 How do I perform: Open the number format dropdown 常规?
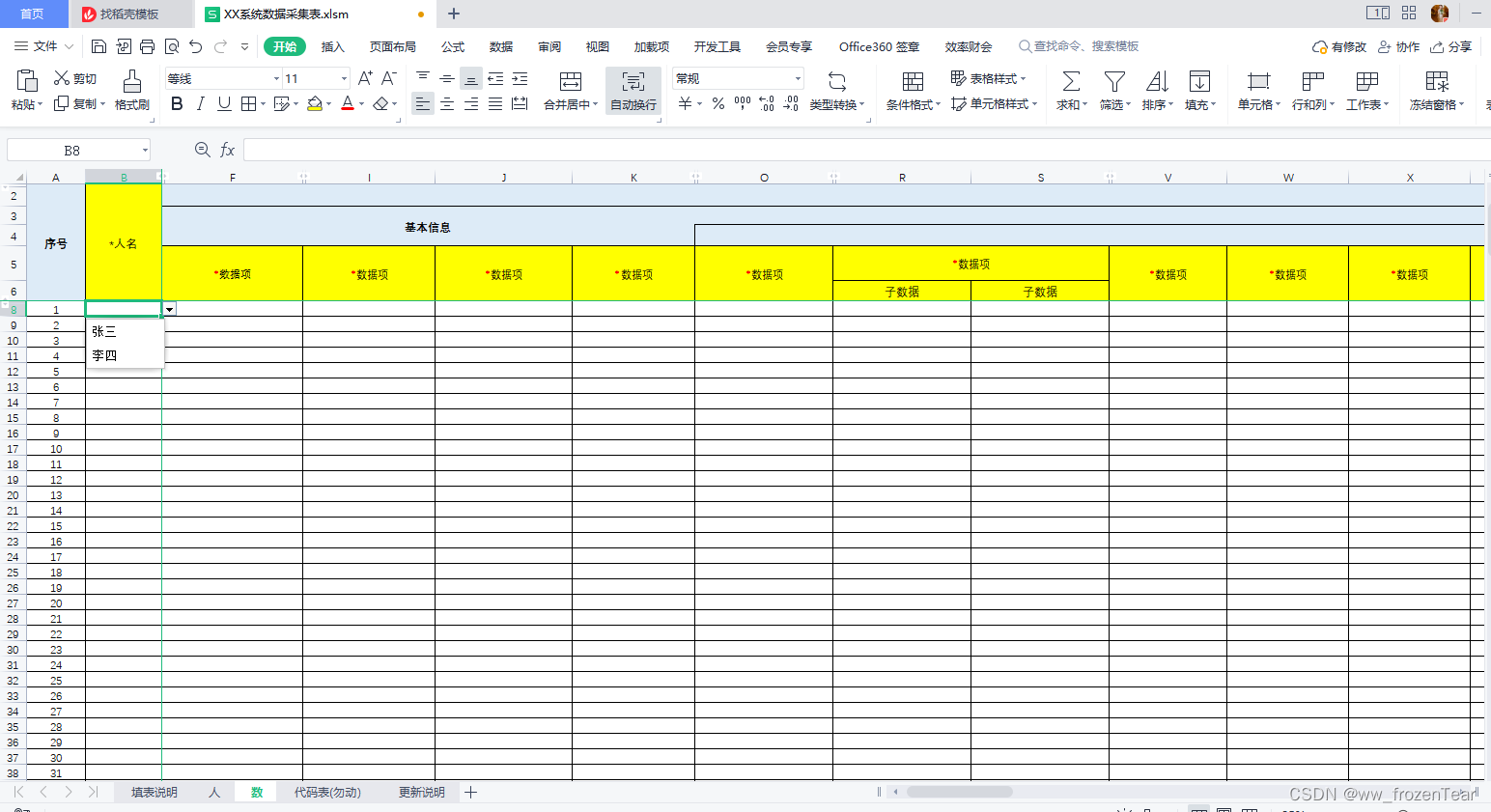799,78
